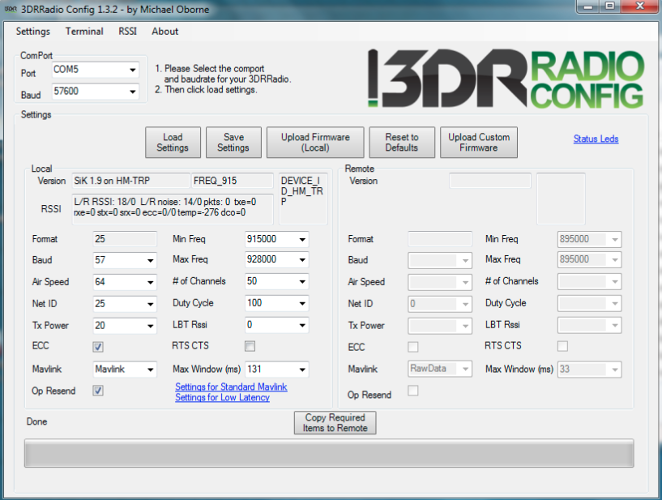Click the Done status text
662x500 pixels.
pos(37,421)
